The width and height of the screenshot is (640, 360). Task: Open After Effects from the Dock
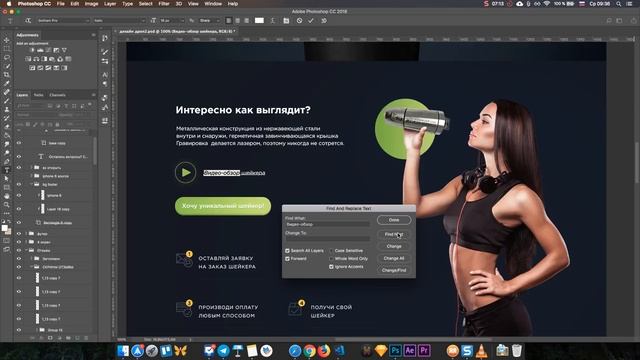pos(409,351)
